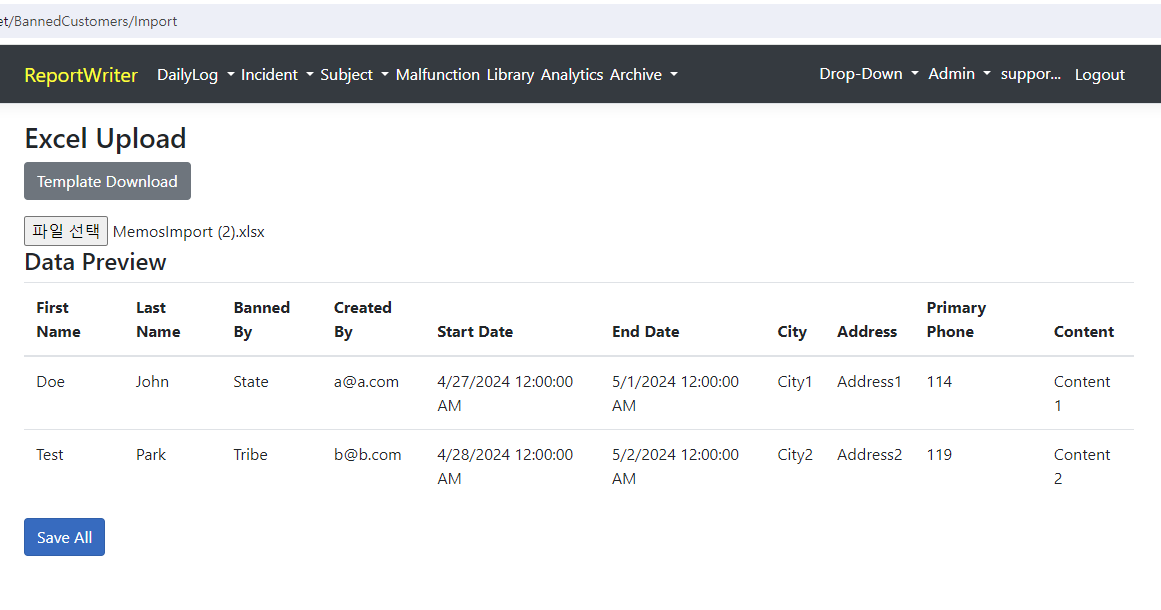Navigate to the Analytics section

572,74
